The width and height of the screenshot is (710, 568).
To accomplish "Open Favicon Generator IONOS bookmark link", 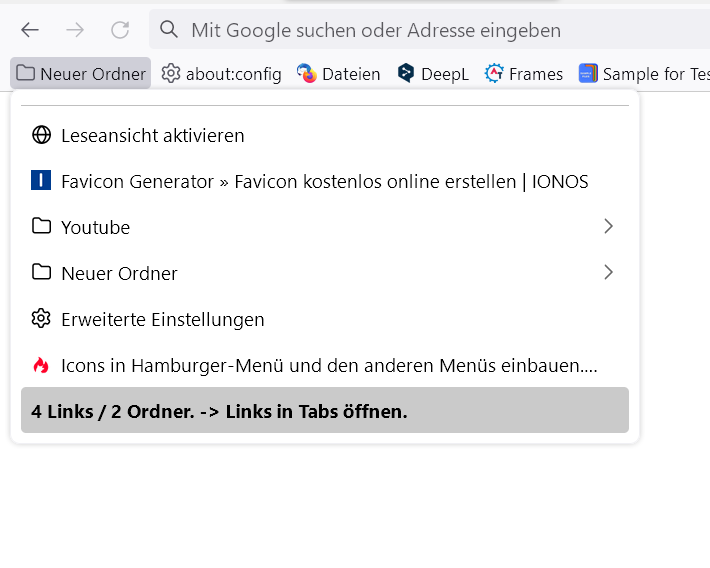I will pos(324,181).
